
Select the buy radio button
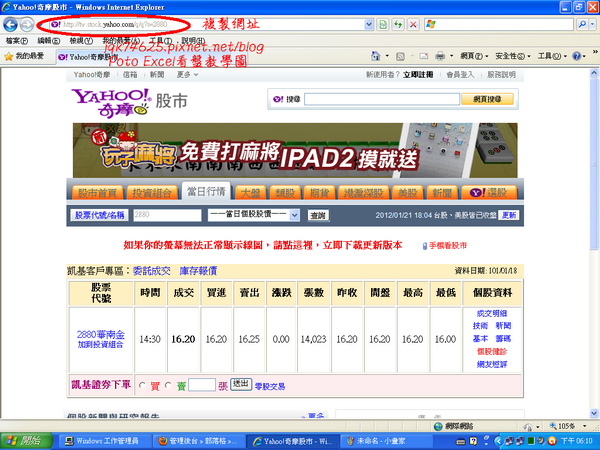(x=142, y=385)
